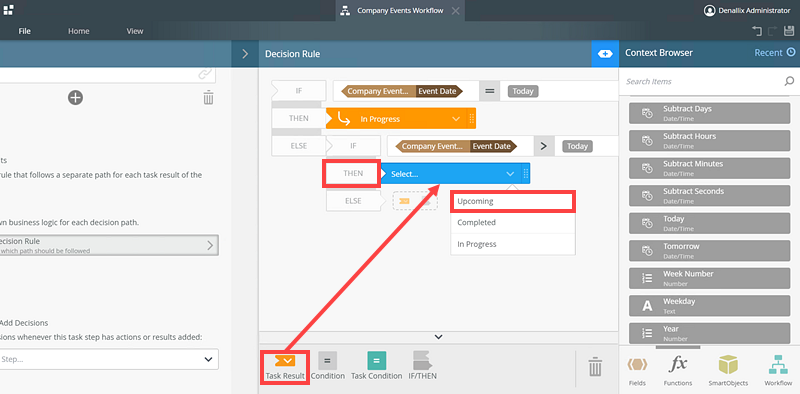The height and width of the screenshot is (394, 800).
Task: Select Subtract Days function
Action: (709, 113)
